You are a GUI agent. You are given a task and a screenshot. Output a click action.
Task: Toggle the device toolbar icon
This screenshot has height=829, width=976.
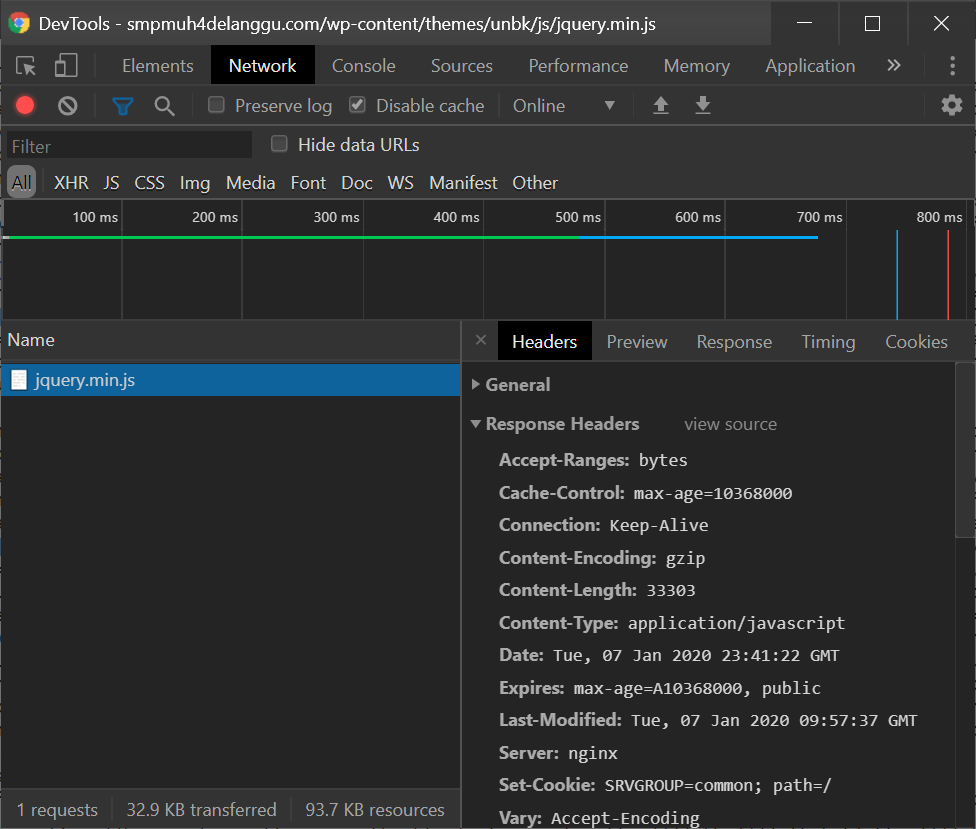(66, 66)
